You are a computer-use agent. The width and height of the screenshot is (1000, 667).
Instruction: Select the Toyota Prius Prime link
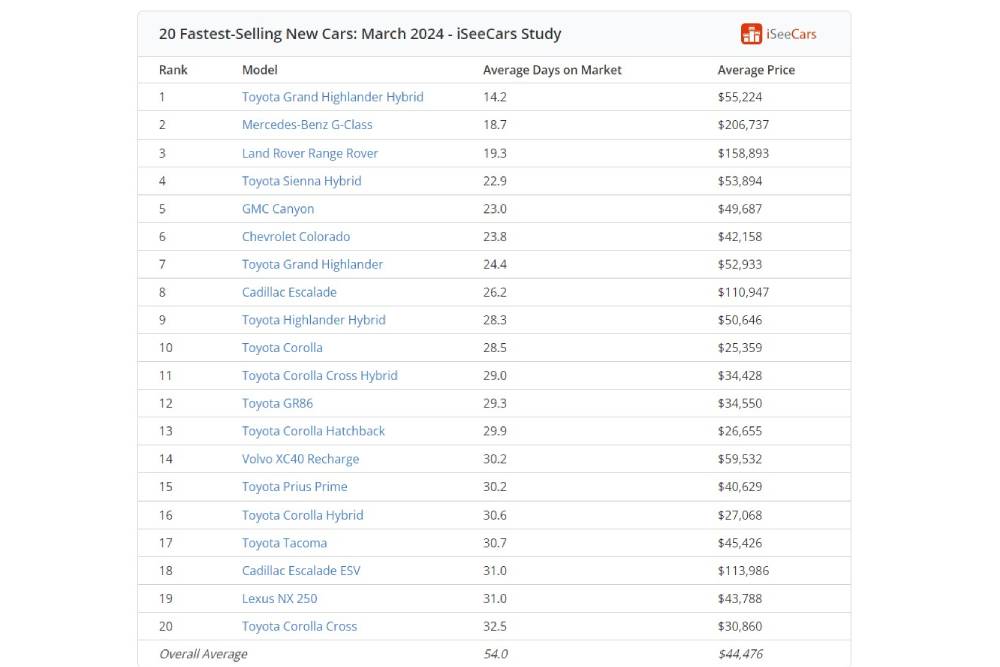[294, 487]
